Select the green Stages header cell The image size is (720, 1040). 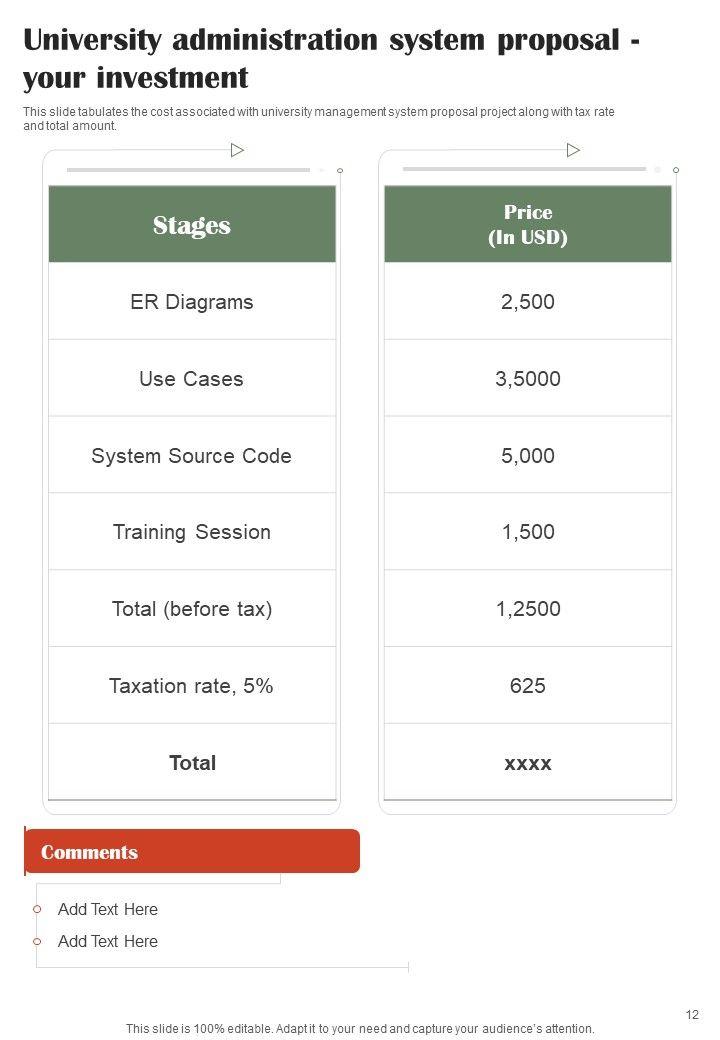[192, 225]
